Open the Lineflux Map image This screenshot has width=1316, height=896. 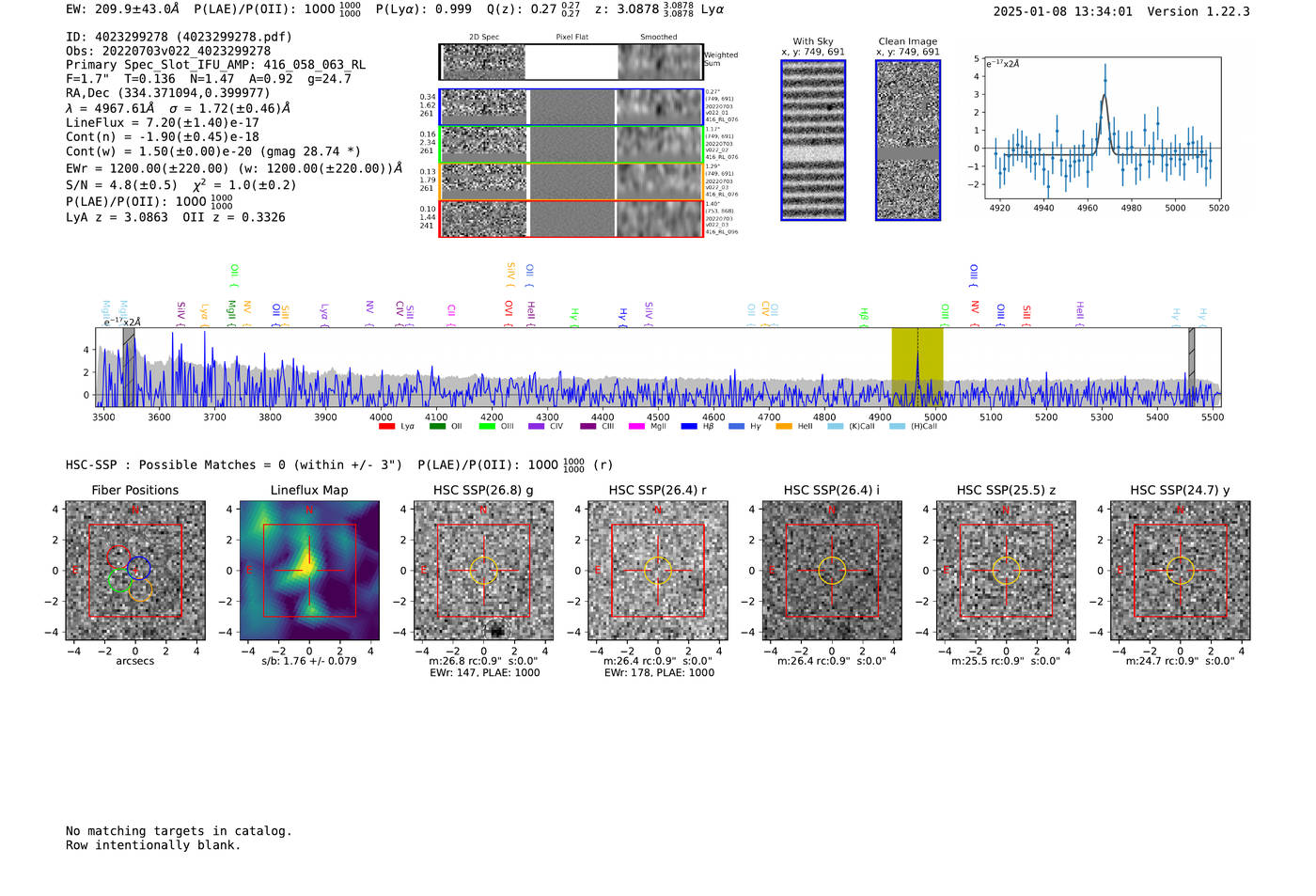click(309, 571)
